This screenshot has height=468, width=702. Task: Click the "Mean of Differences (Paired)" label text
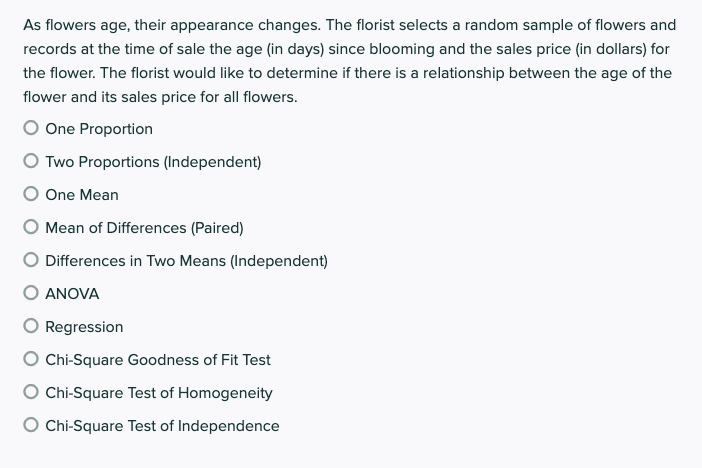[144, 228]
